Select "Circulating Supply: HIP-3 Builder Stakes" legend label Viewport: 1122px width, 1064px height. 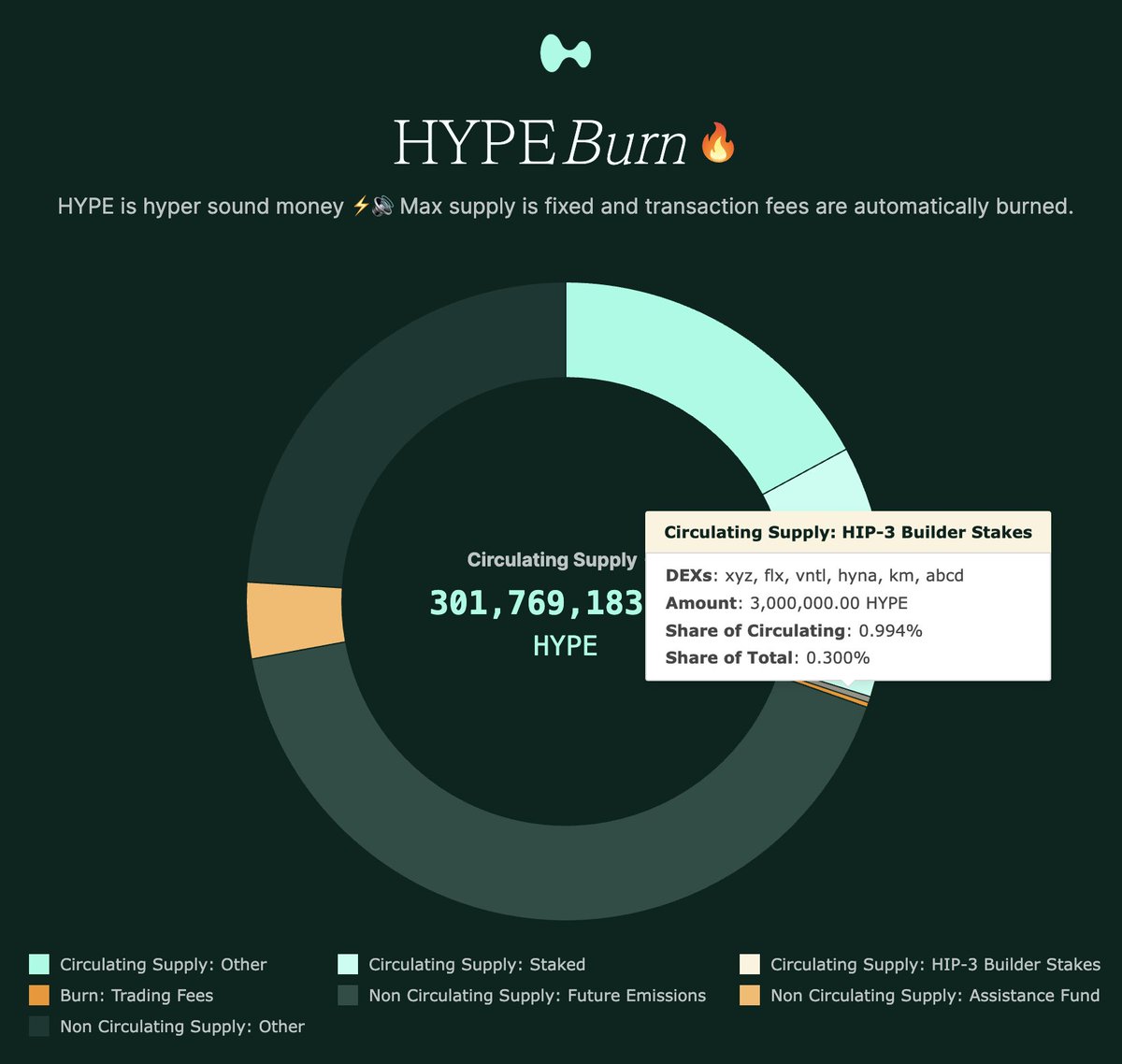(935, 964)
